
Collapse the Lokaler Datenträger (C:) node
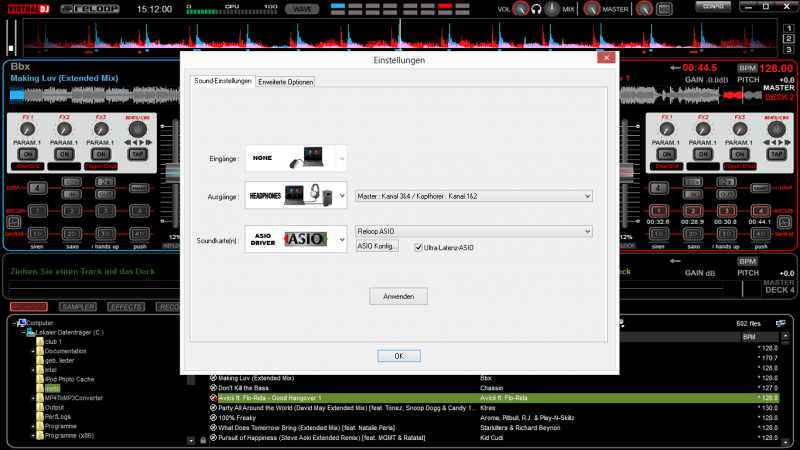click(x=23, y=333)
